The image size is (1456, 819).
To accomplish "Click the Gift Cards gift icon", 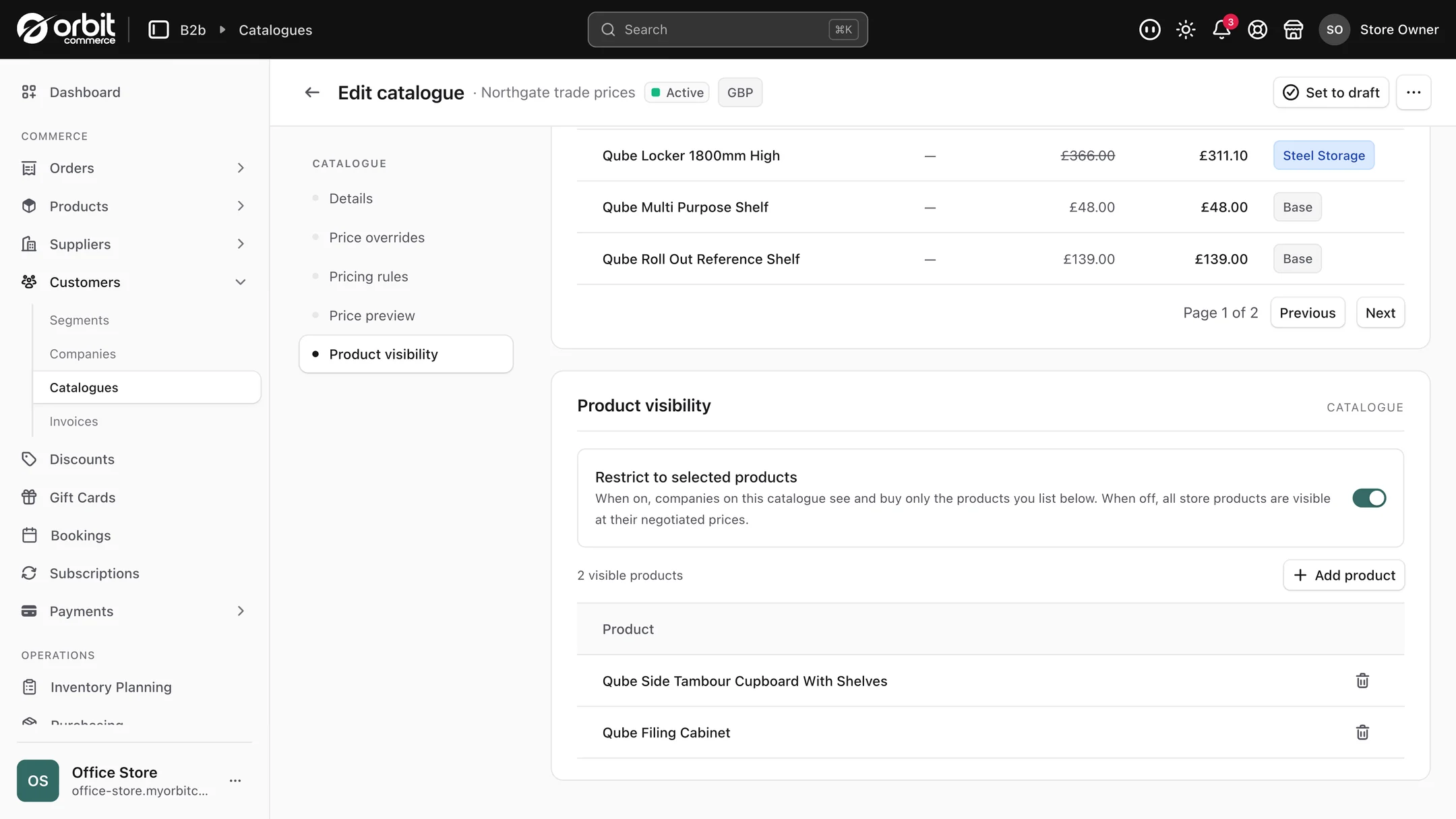I will click(29, 497).
